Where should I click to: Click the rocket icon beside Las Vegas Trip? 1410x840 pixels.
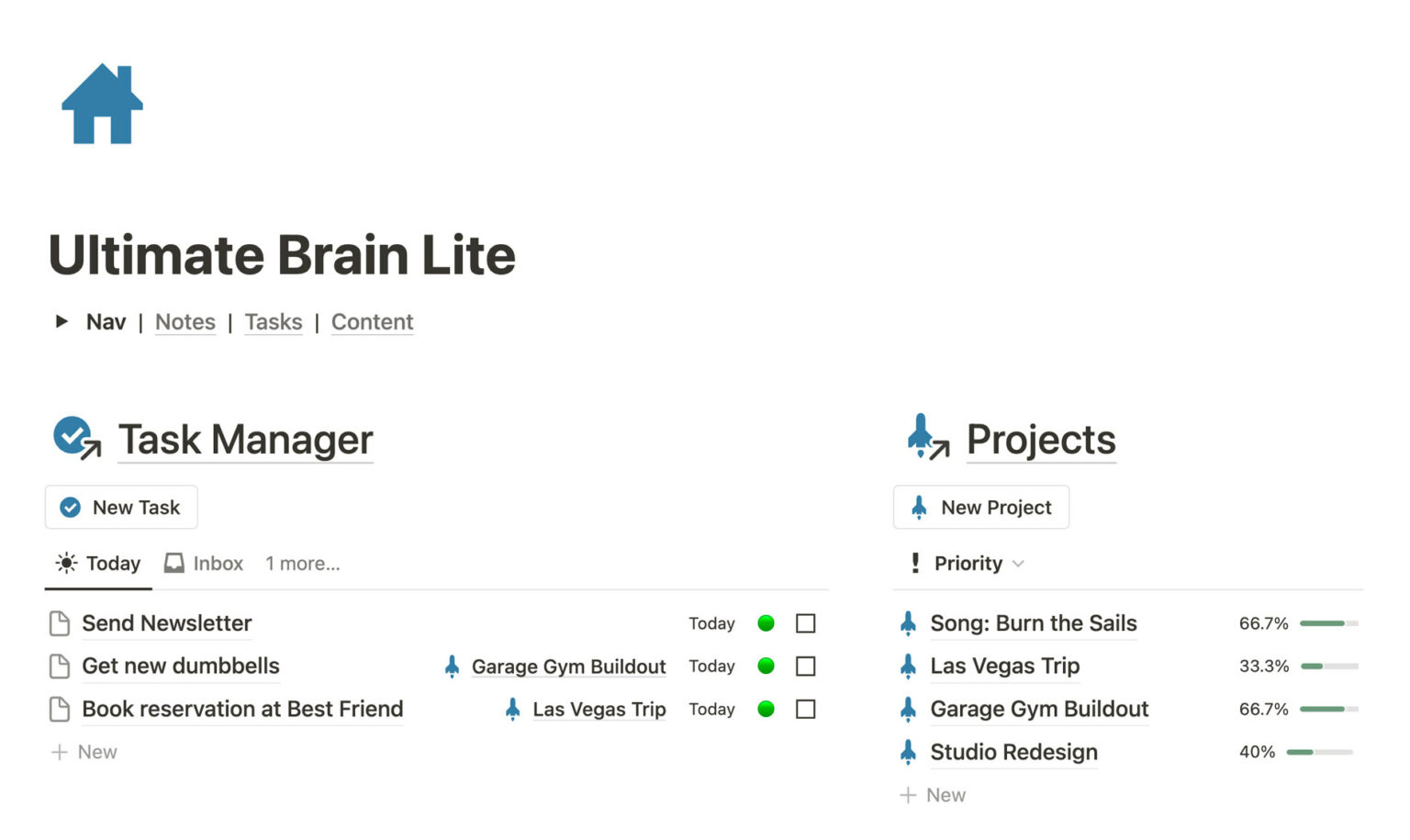click(512, 709)
